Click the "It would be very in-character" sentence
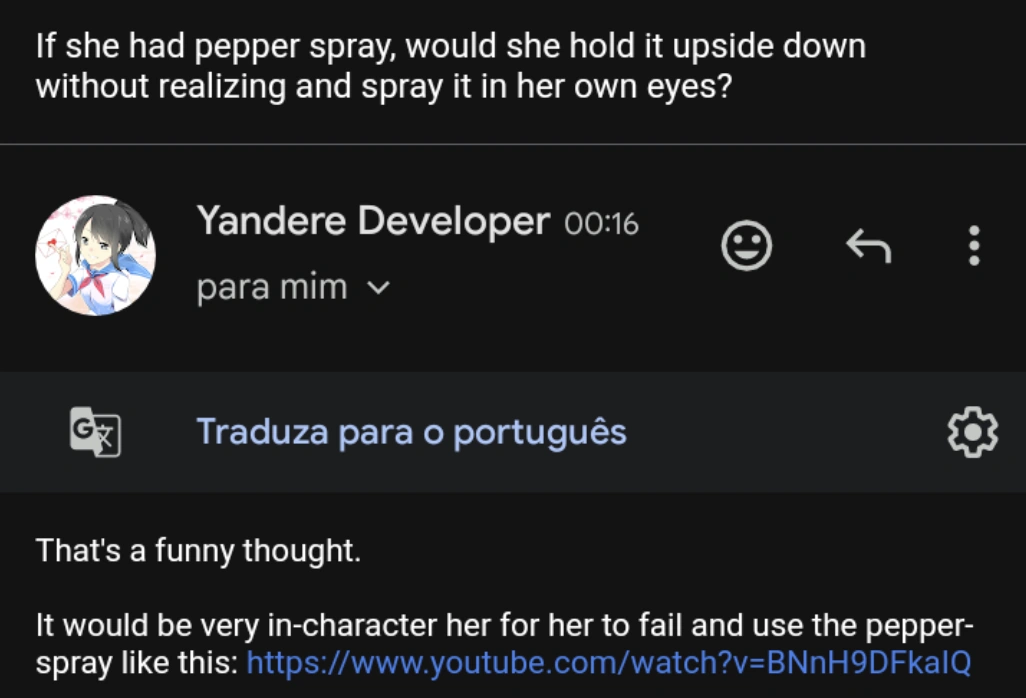 504,626
